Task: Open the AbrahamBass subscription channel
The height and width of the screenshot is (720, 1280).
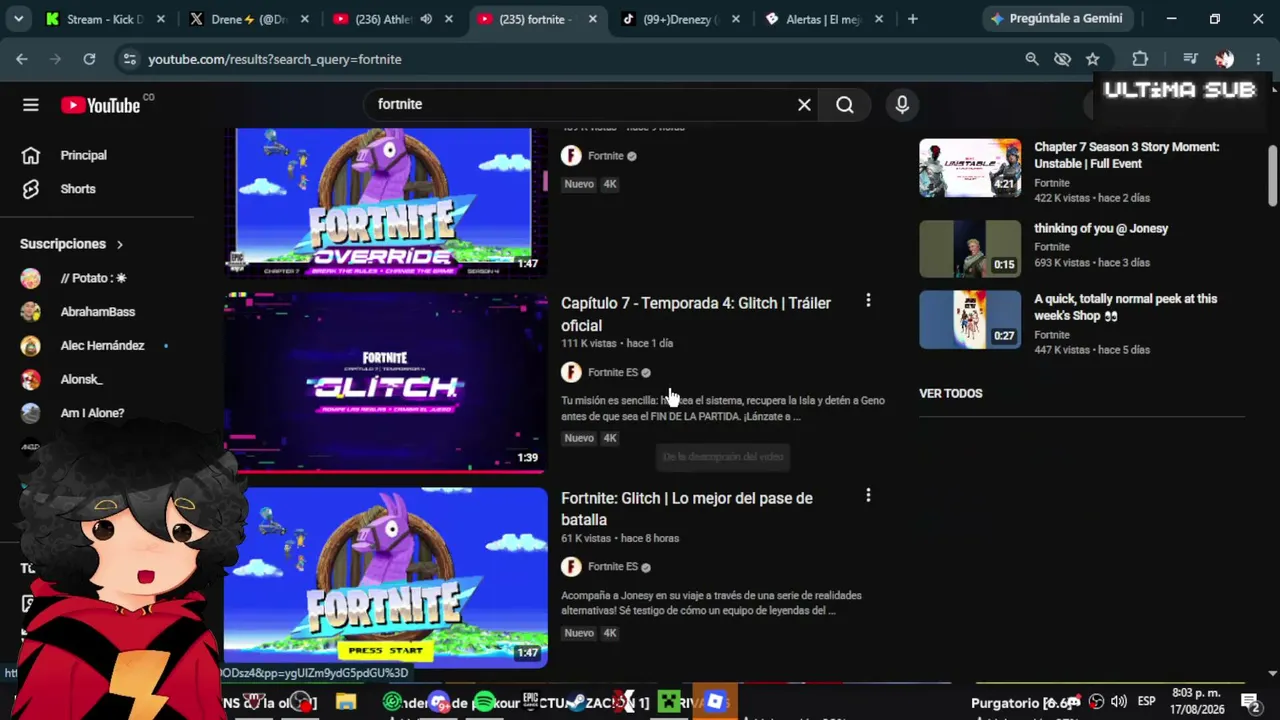Action: point(97,312)
